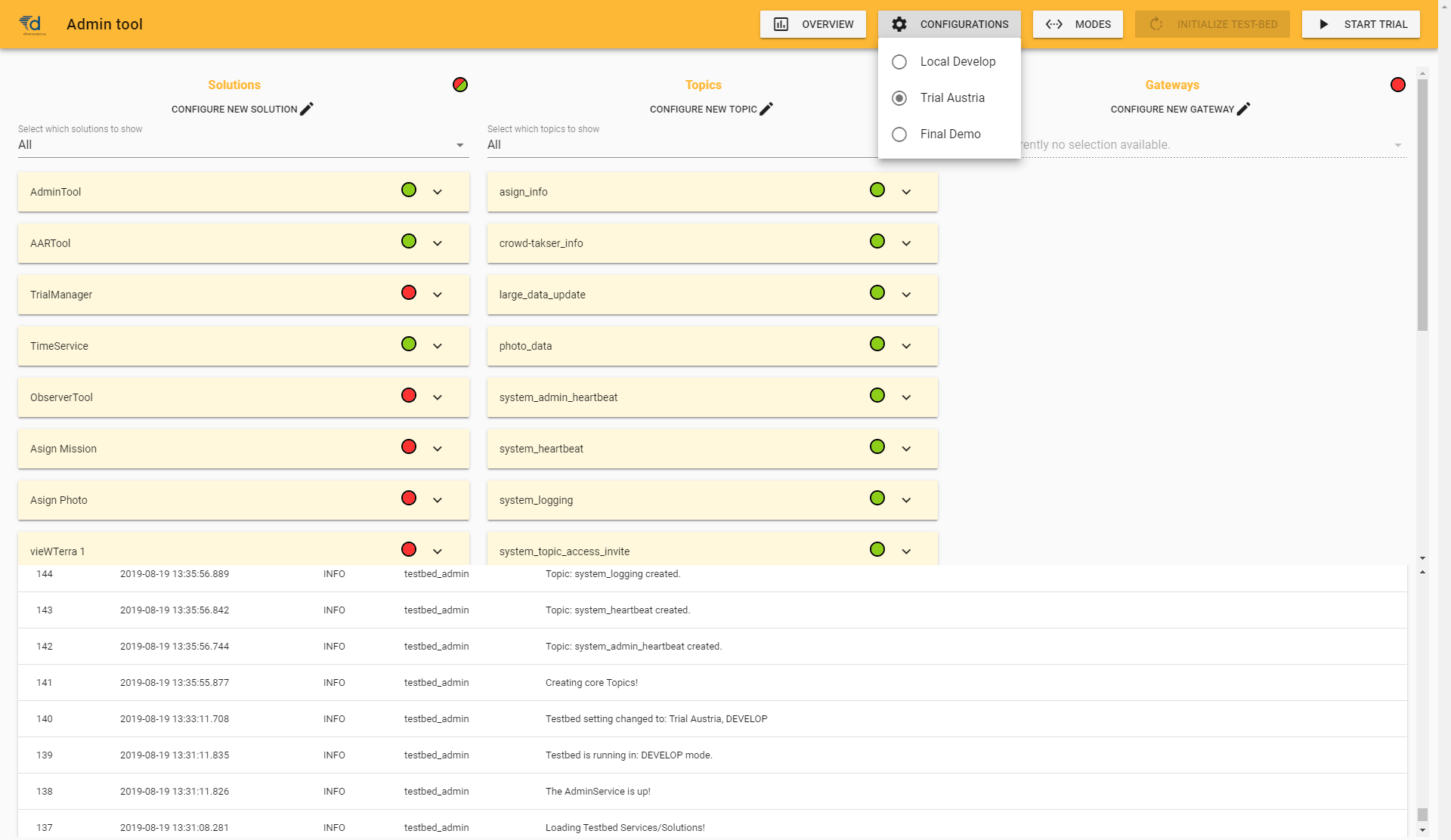Select the Trial Austria radio button
1451x840 pixels.
pyautogui.click(x=900, y=97)
